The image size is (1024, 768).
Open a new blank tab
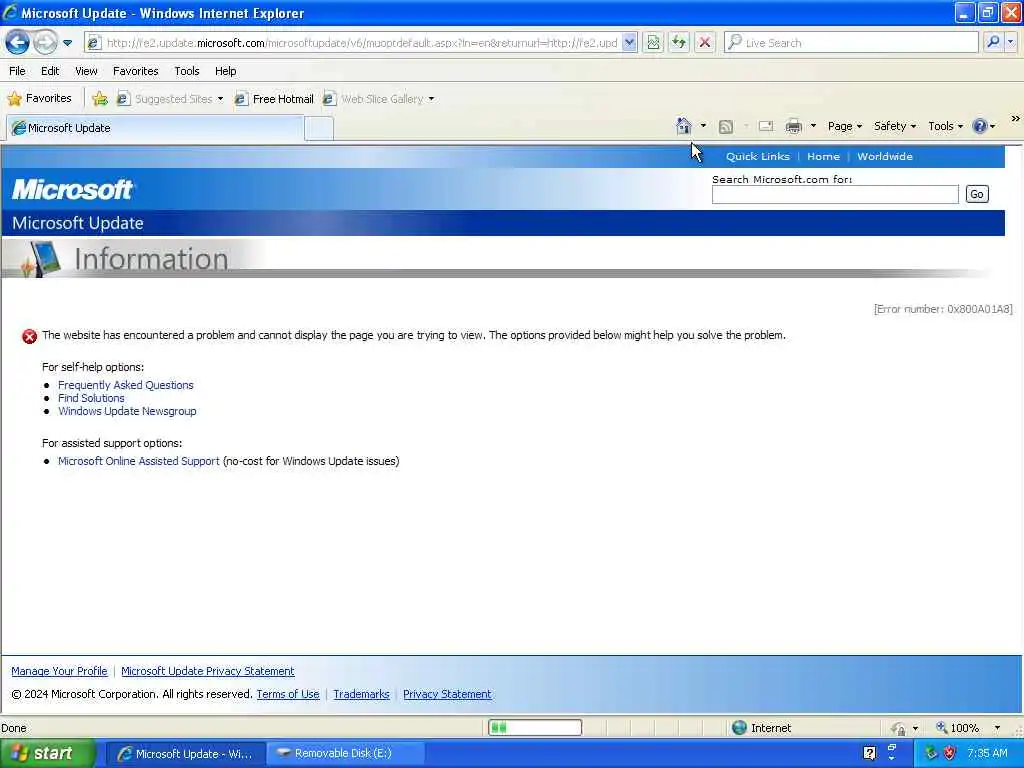pos(319,129)
